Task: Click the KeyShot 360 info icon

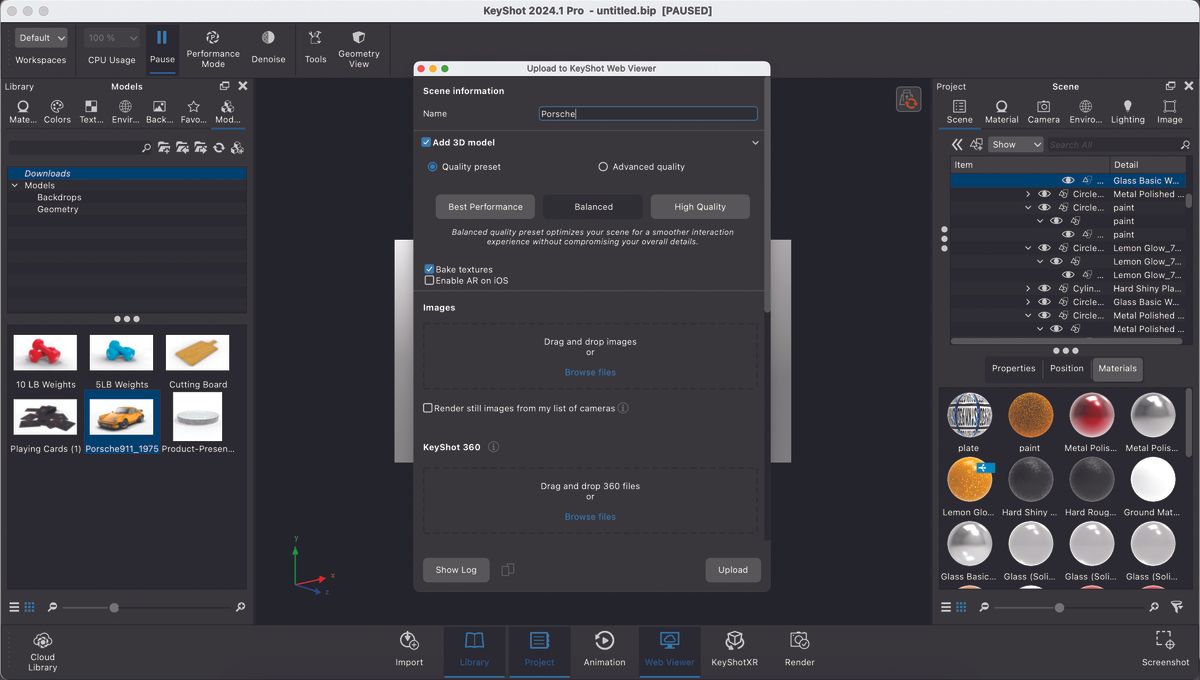Action: (493, 447)
